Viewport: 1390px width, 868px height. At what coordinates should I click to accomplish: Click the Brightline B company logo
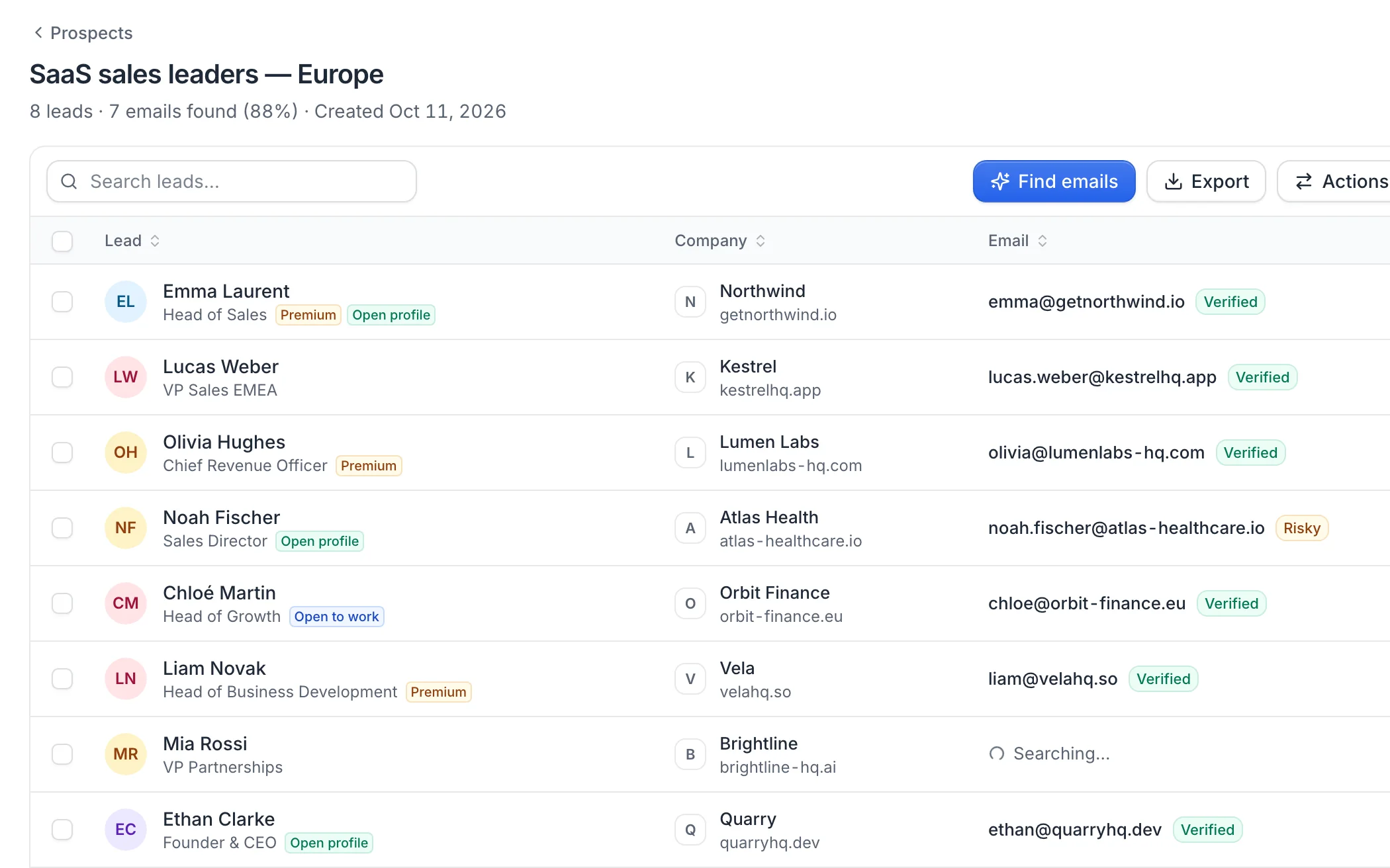pyautogui.click(x=690, y=754)
